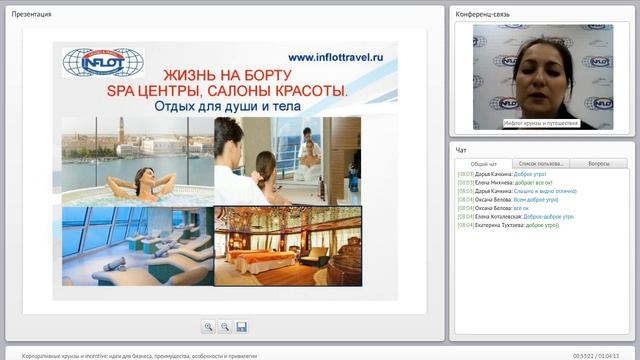
Task: Save the presentation with the floppy disk icon
Action: click(241, 327)
